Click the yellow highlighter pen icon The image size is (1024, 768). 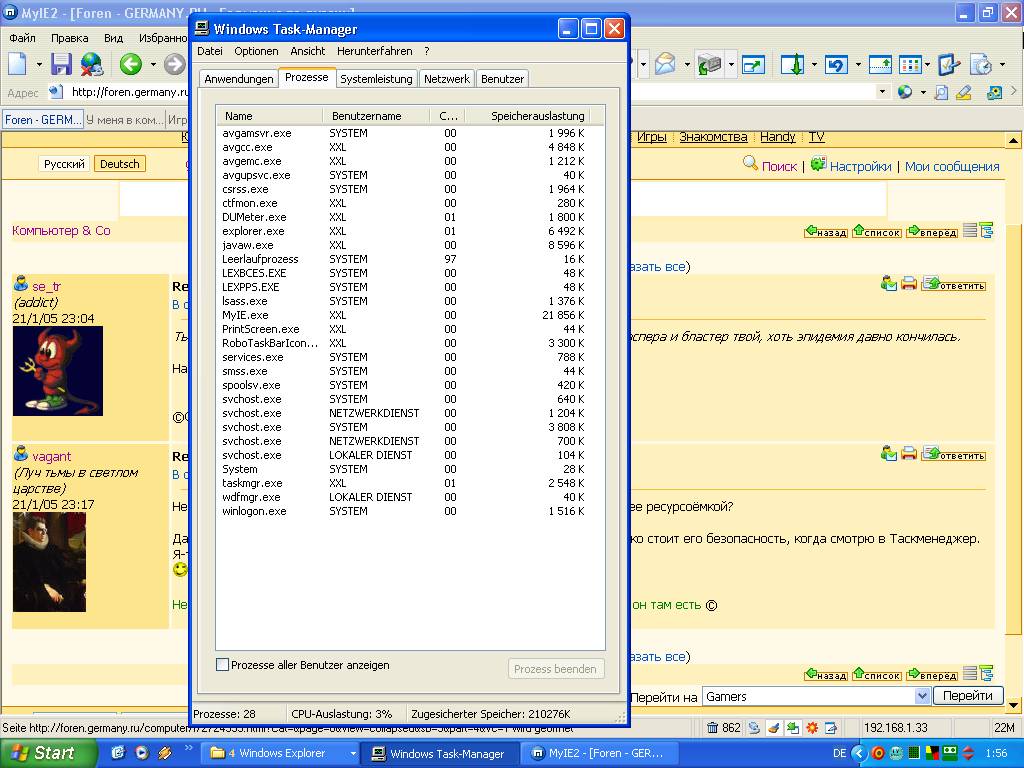[963, 92]
